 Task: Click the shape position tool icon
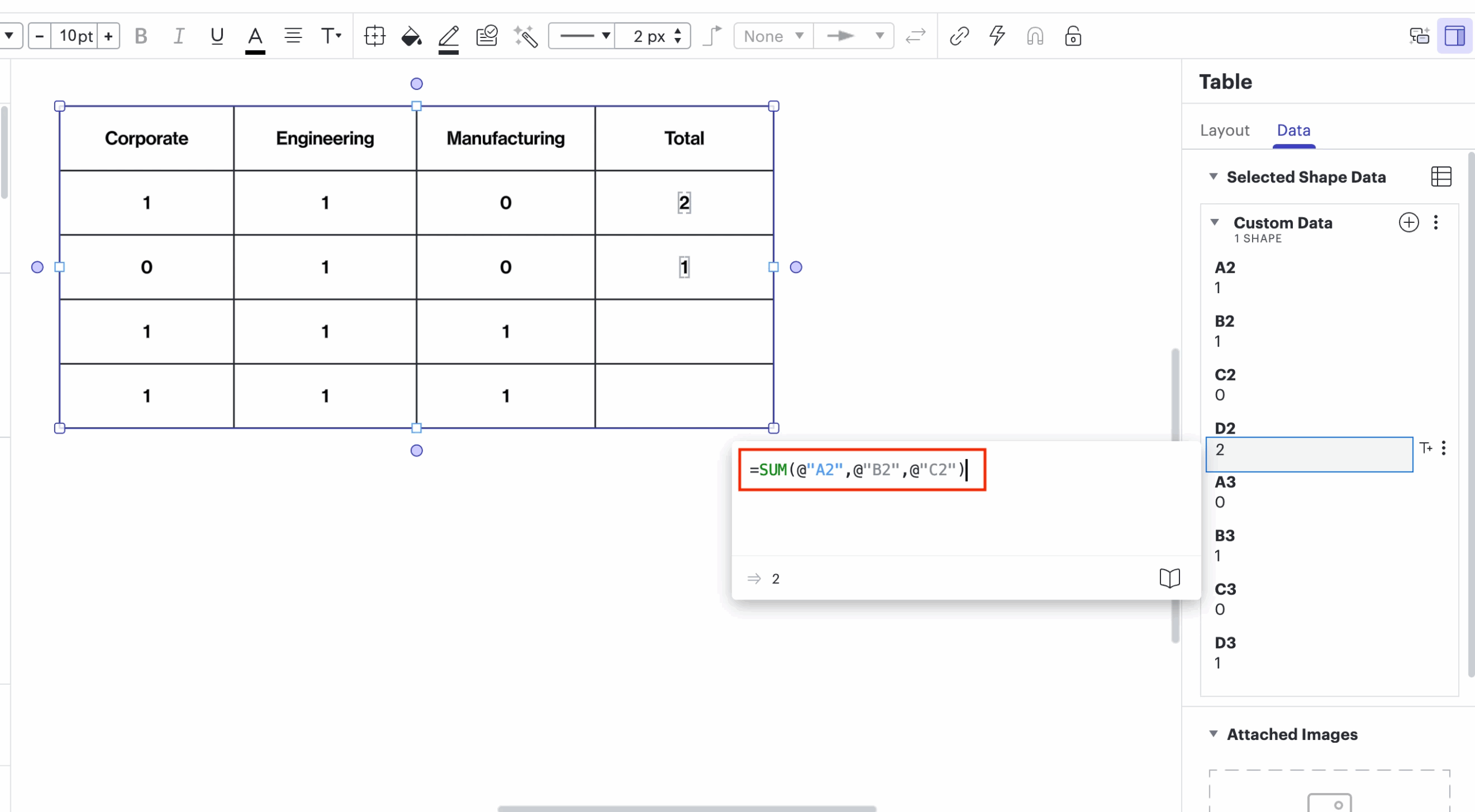pyautogui.click(x=375, y=36)
